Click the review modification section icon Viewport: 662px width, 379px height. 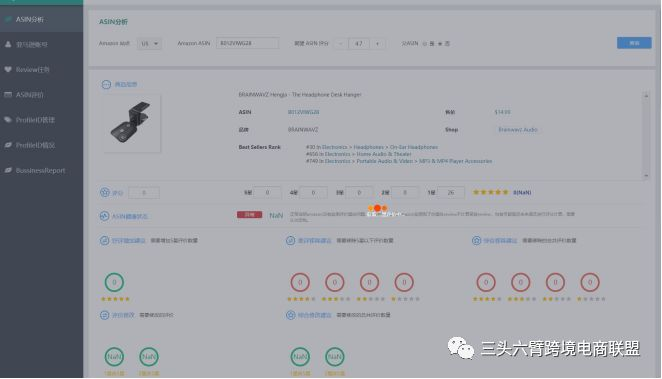[104, 315]
